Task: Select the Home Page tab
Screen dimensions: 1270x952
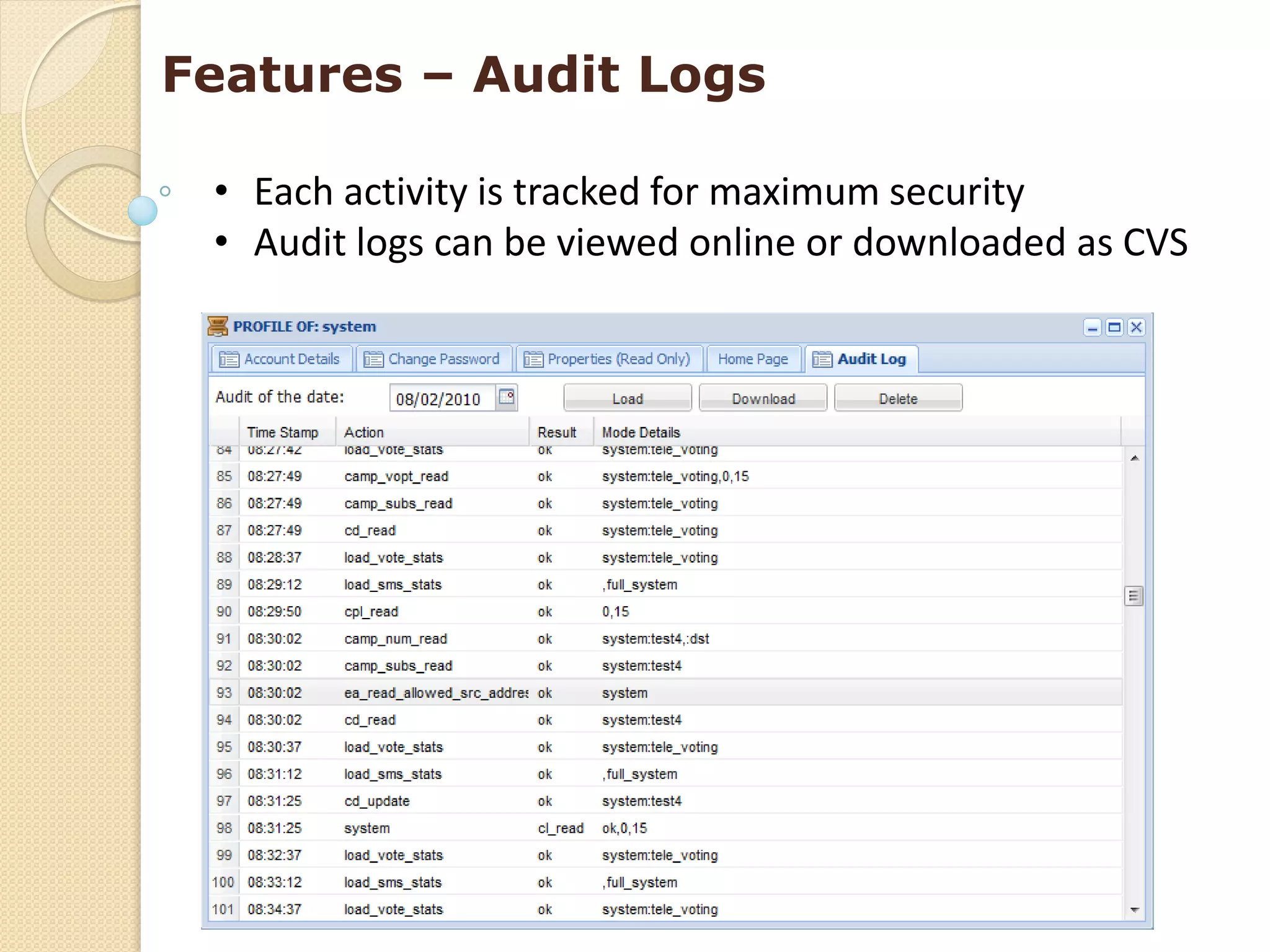Action: 753,359
